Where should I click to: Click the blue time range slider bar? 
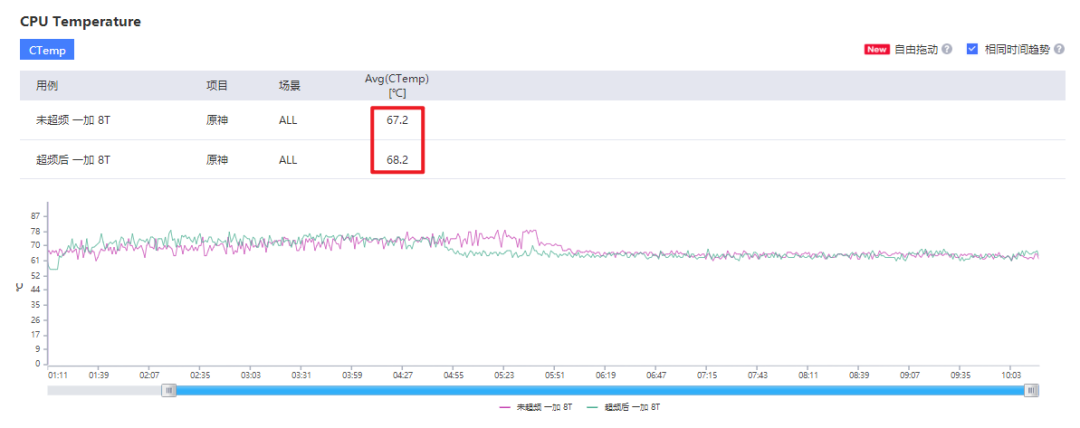tap(600, 391)
